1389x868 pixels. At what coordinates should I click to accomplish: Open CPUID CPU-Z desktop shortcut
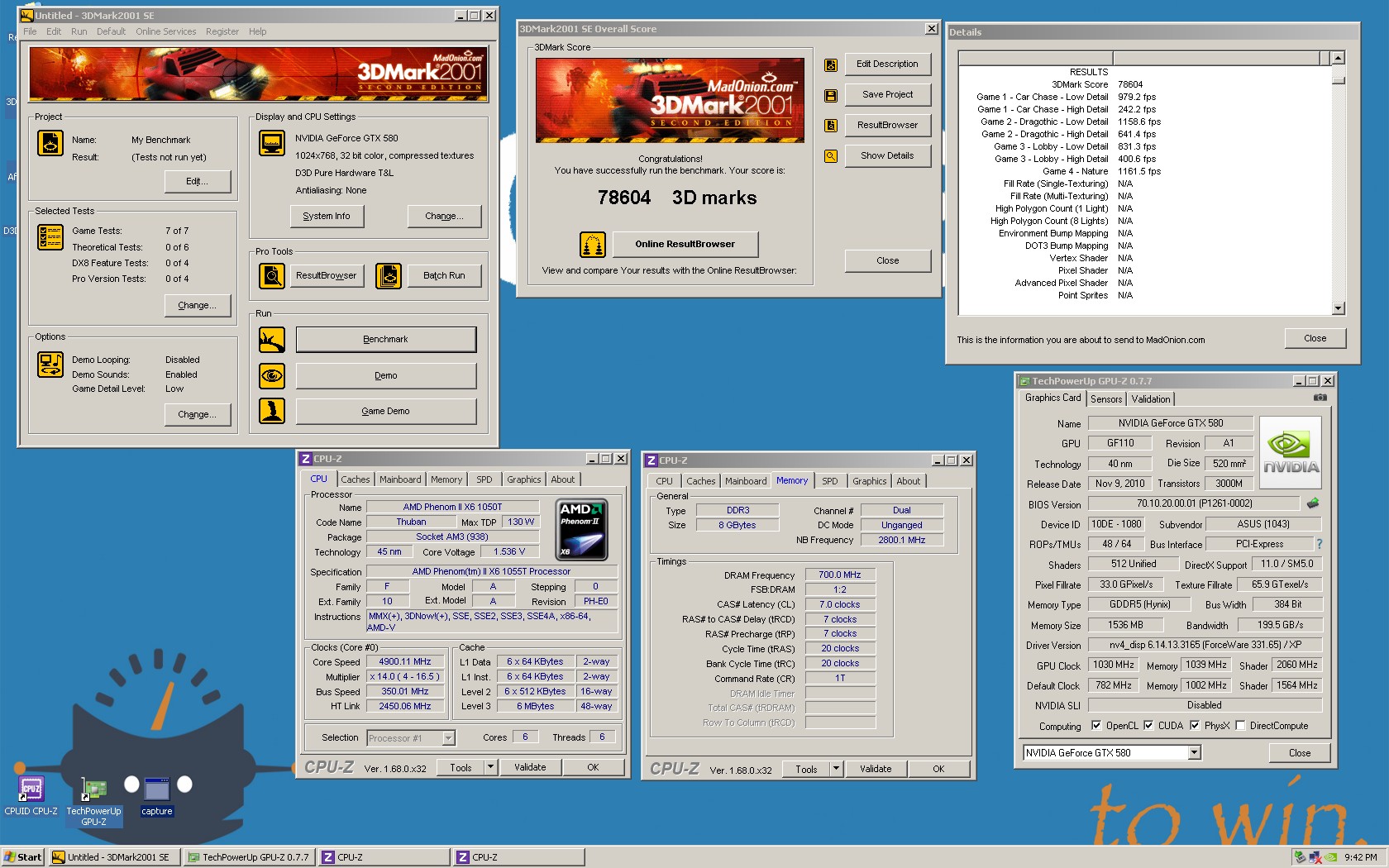[x=31, y=796]
